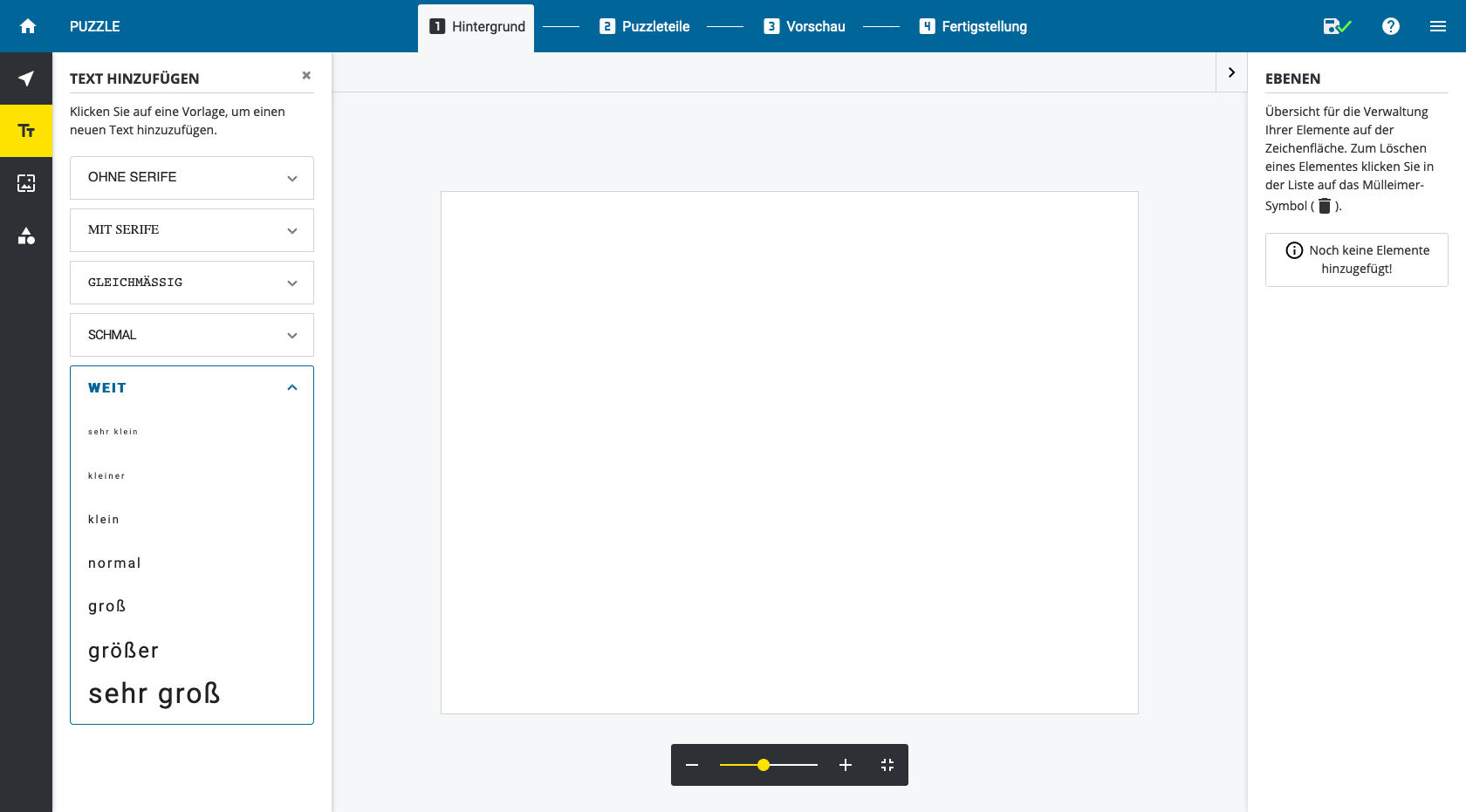Close the Text hinzufügen panel
Image resolution: width=1466 pixels, height=812 pixels.
coord(306,76)
